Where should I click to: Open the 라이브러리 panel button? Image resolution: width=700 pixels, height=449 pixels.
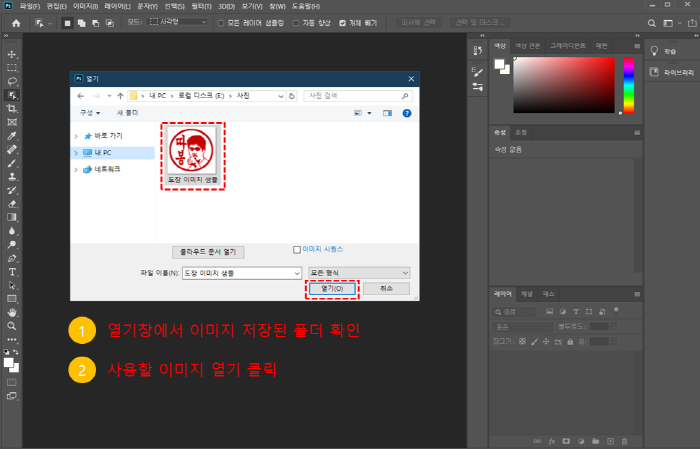pos(671,72)
